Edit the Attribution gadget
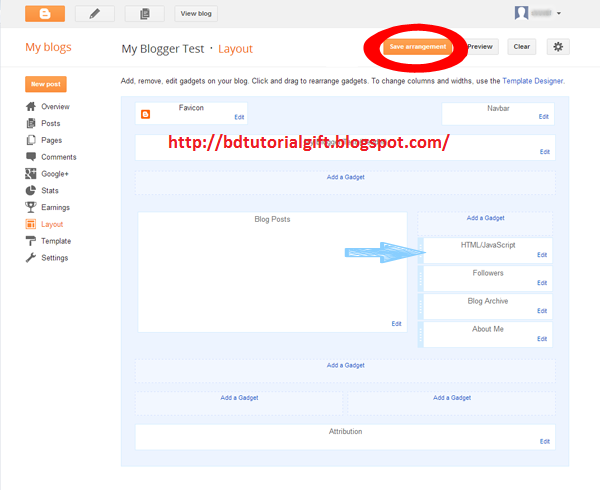 click(x=545, y=441)
